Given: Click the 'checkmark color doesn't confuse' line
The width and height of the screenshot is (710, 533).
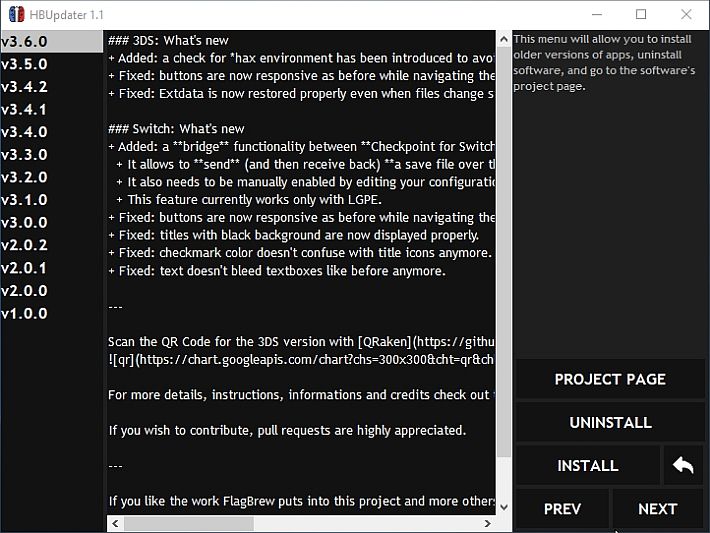Looking at the screenshot, I should tap(300, 253).
